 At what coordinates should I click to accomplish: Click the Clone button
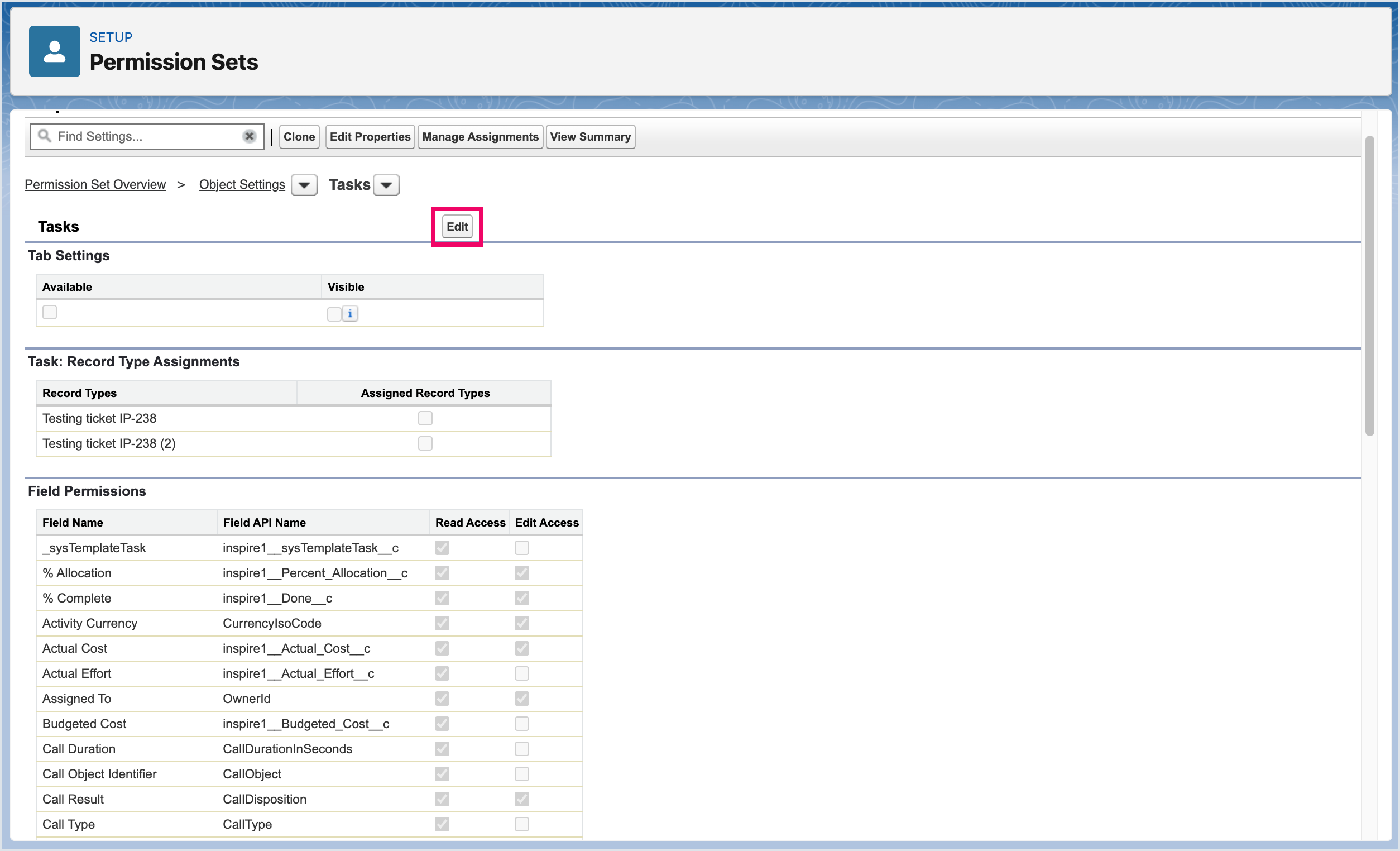pos(299,137)
